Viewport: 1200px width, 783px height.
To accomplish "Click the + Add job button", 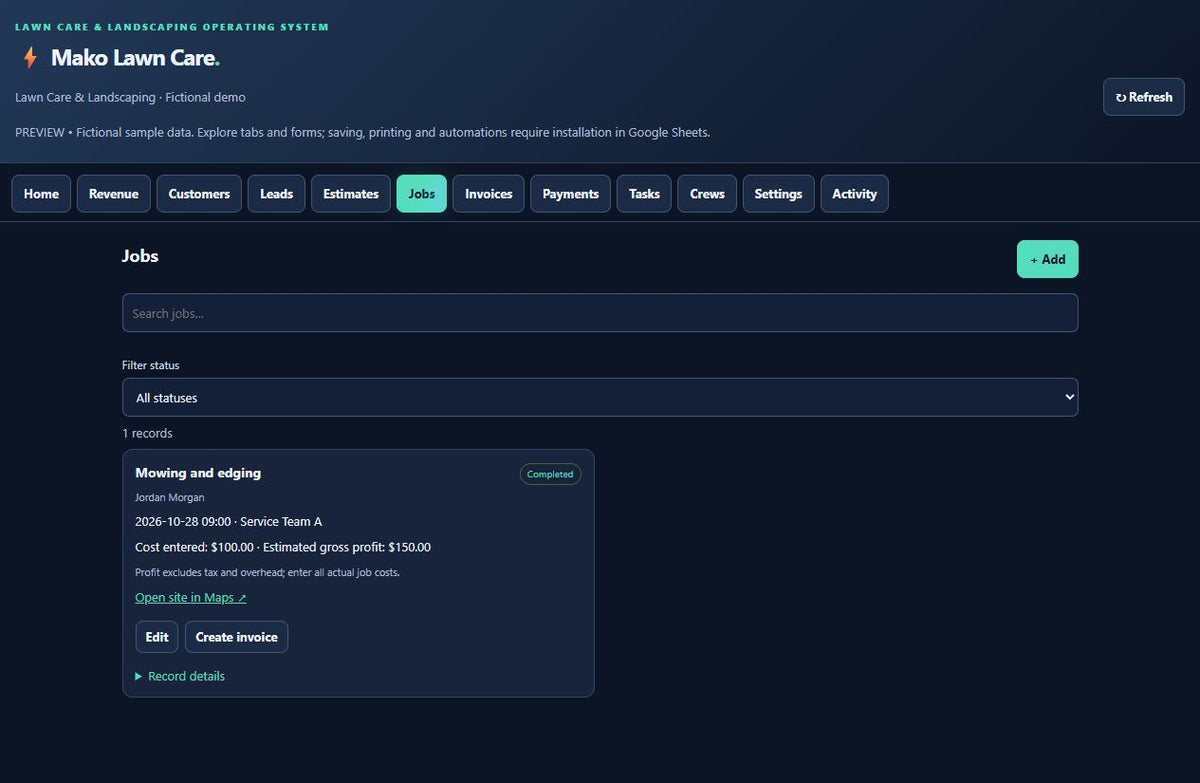I will pyautogui.click(x=1047, y=259).
